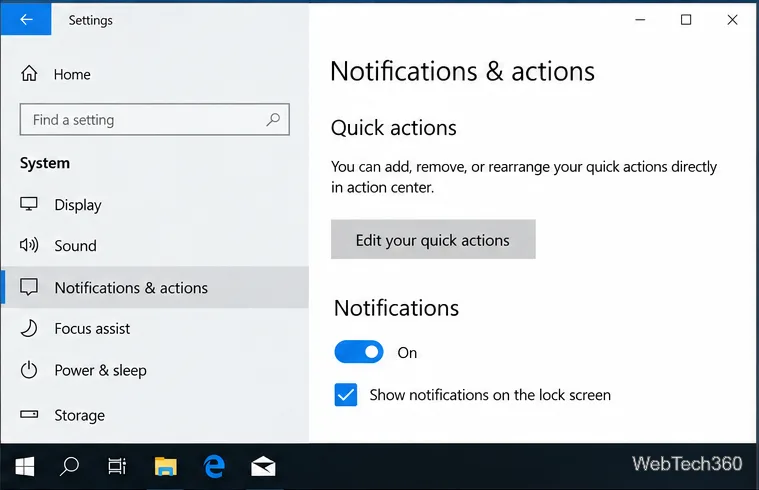
Task: Open Storage settings
Action: coord(154,415)
